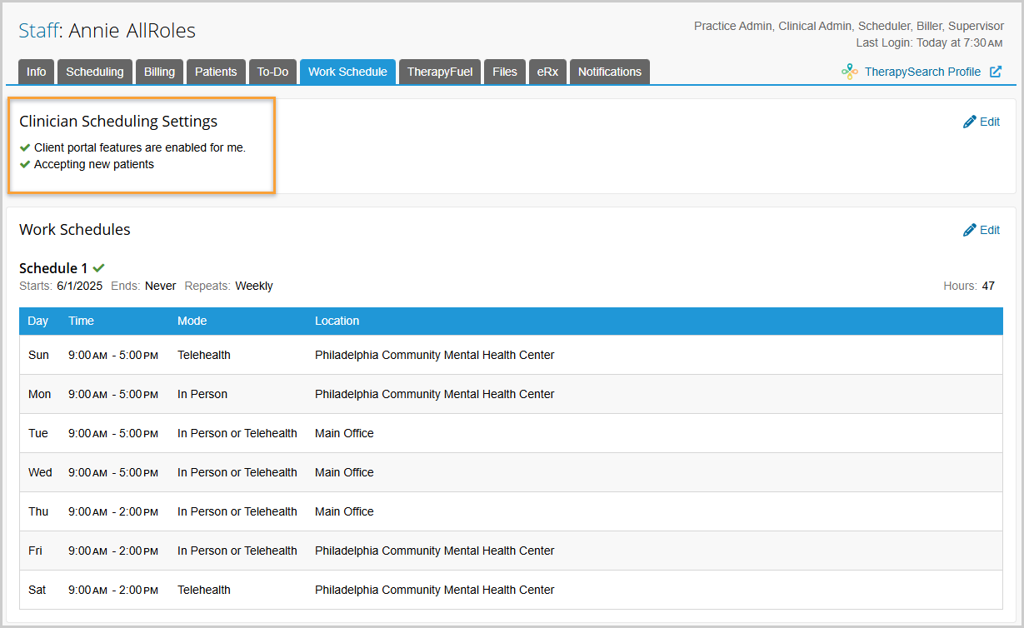Switch to the Scheduling tab

point(95,72)
